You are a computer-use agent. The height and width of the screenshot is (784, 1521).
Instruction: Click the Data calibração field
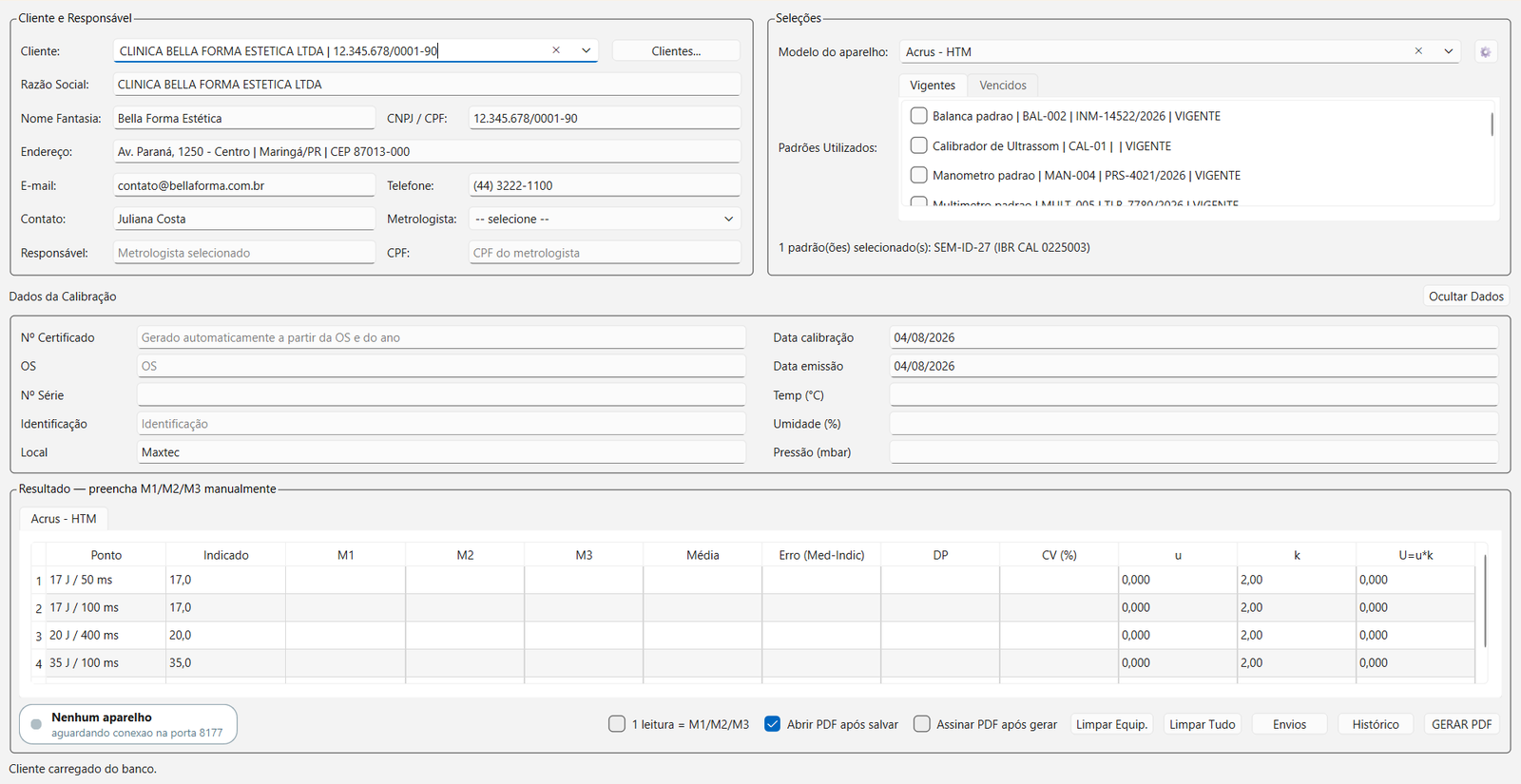coord(1194,337)
